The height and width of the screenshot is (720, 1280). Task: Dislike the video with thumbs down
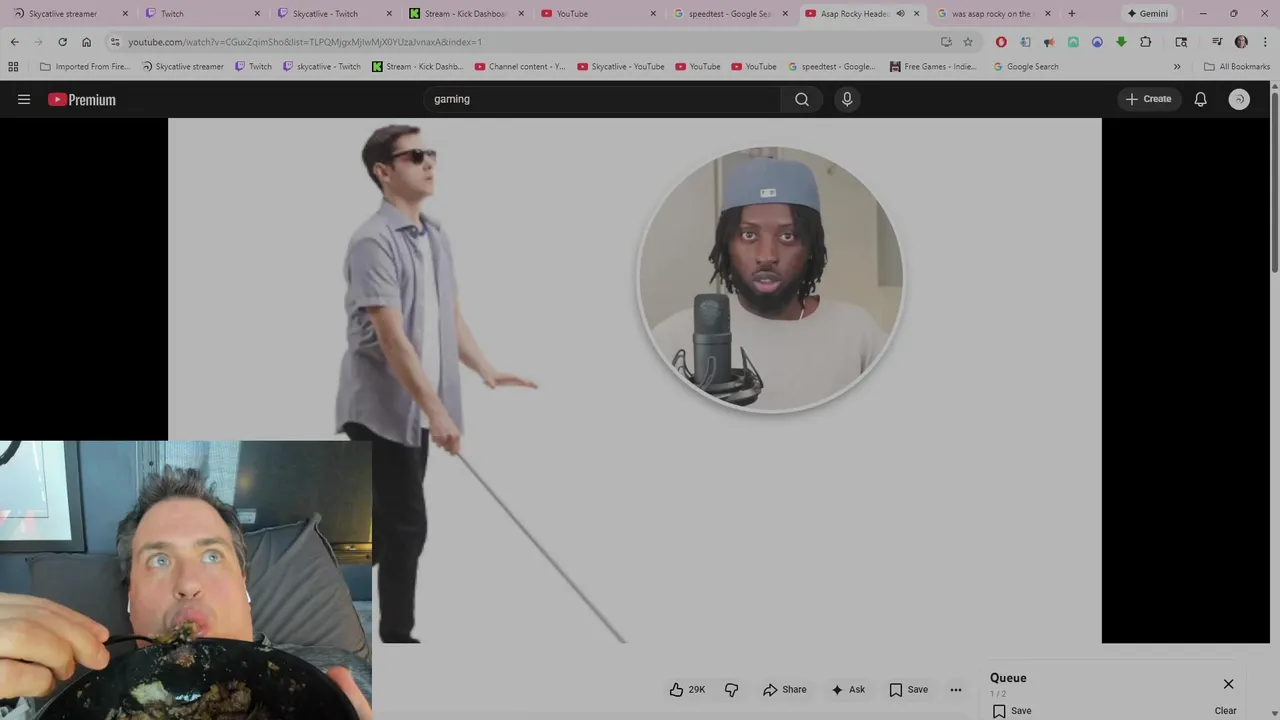pos(732,689)
